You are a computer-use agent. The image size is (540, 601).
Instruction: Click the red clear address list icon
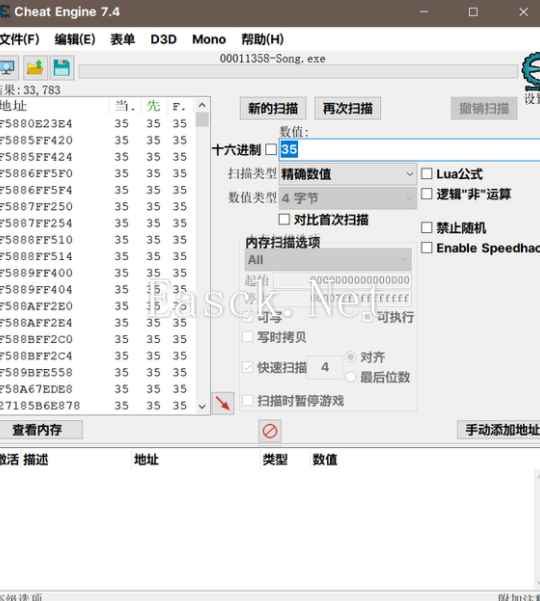[x=270, y=431]
